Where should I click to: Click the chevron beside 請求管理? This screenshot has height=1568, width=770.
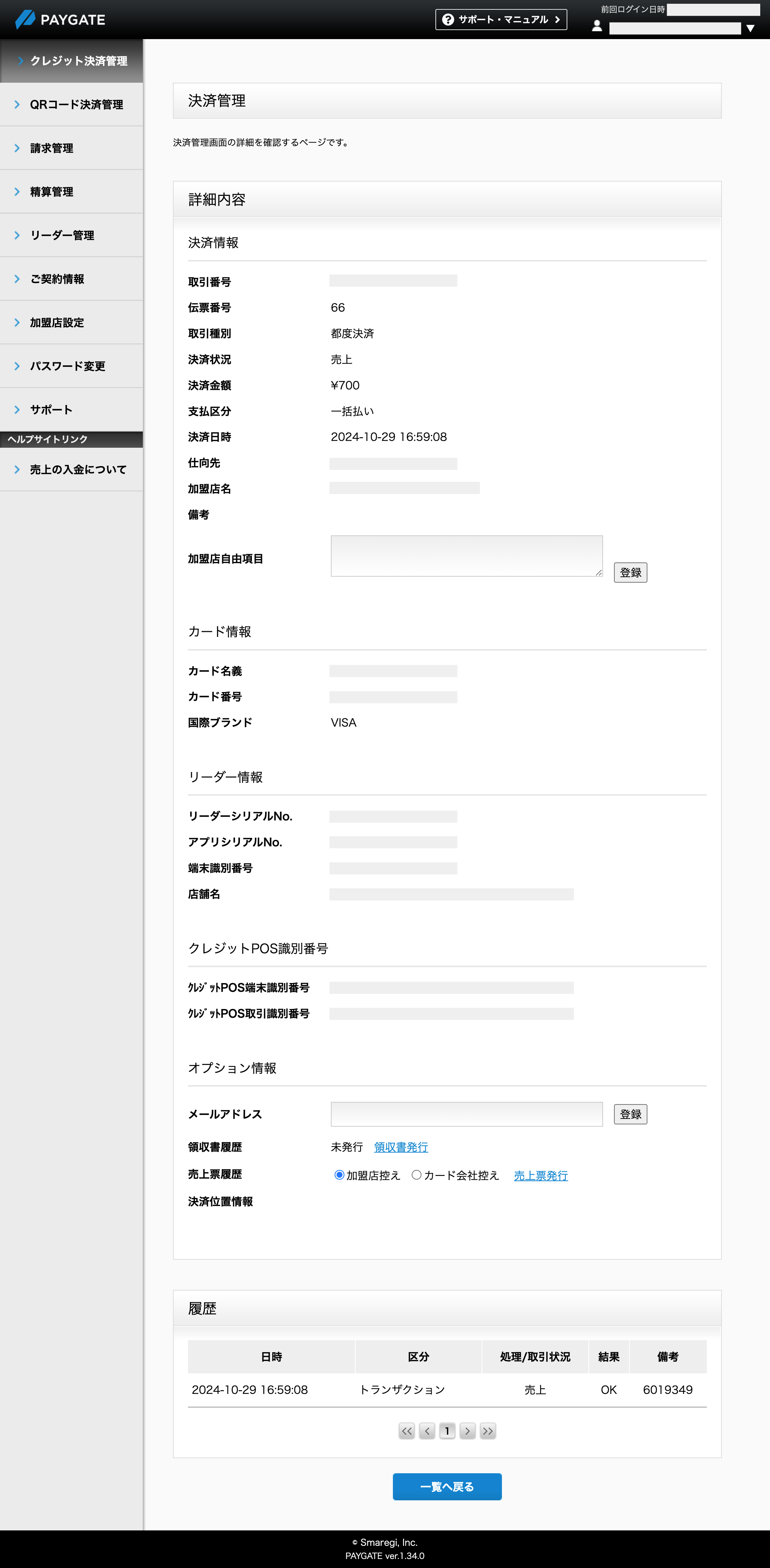coord(17,148)
